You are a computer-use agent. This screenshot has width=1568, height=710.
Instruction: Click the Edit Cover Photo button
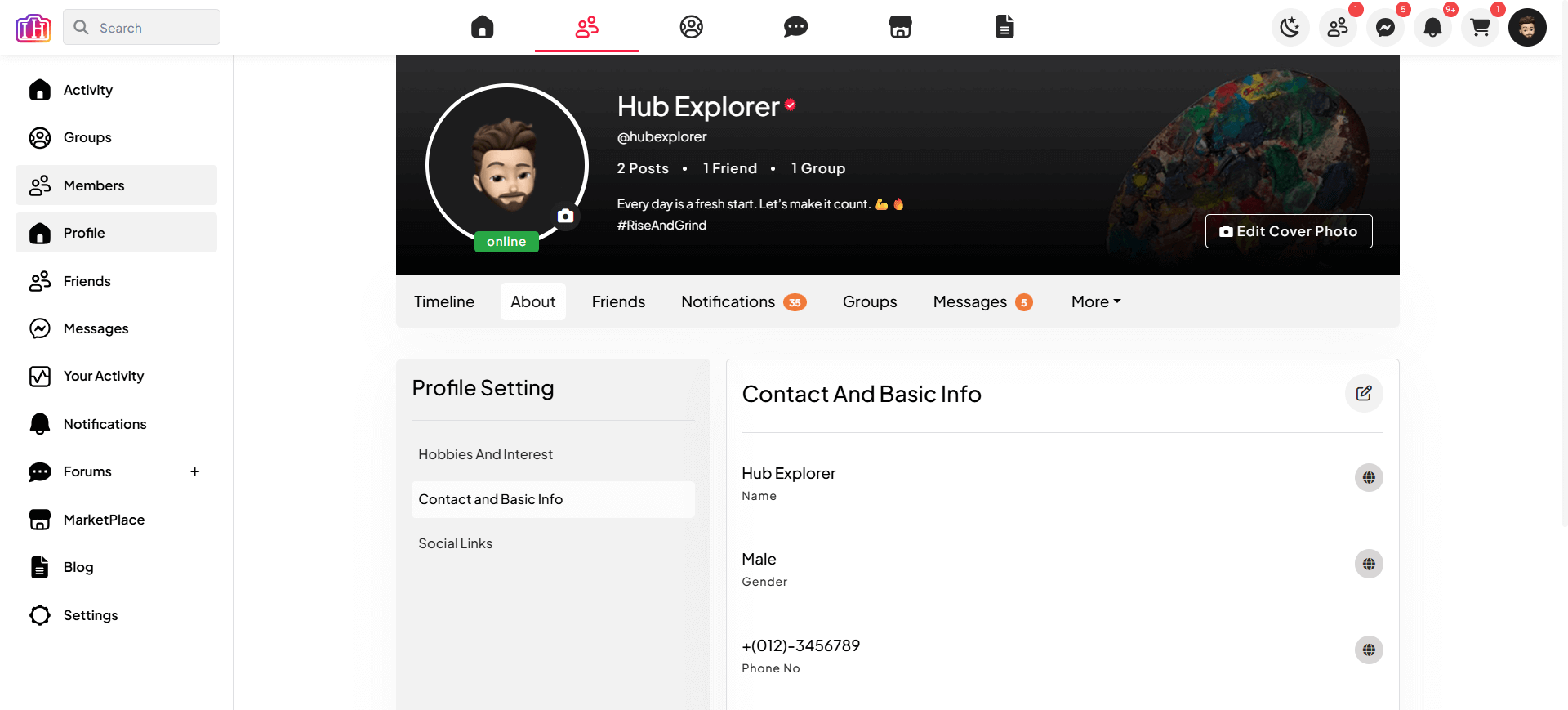coord(1289,231)
